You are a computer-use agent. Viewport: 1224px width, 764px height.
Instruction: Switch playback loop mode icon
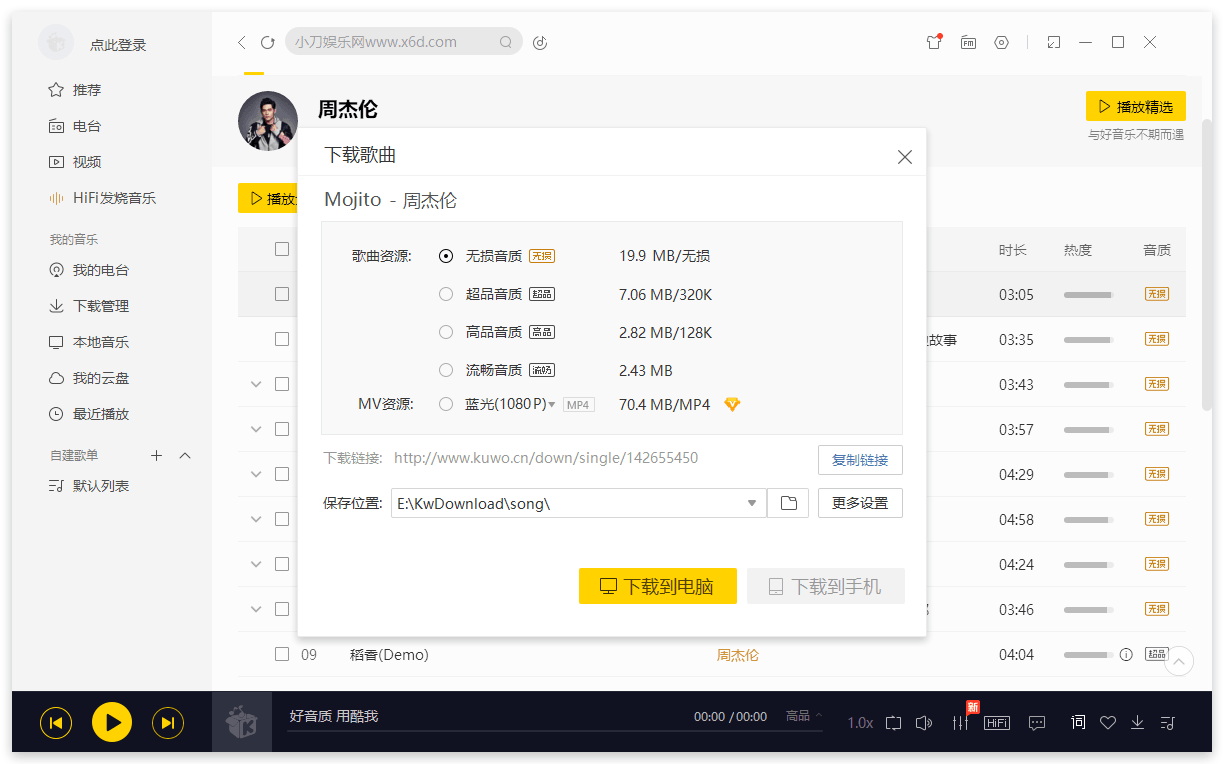(x=893, y=722)
